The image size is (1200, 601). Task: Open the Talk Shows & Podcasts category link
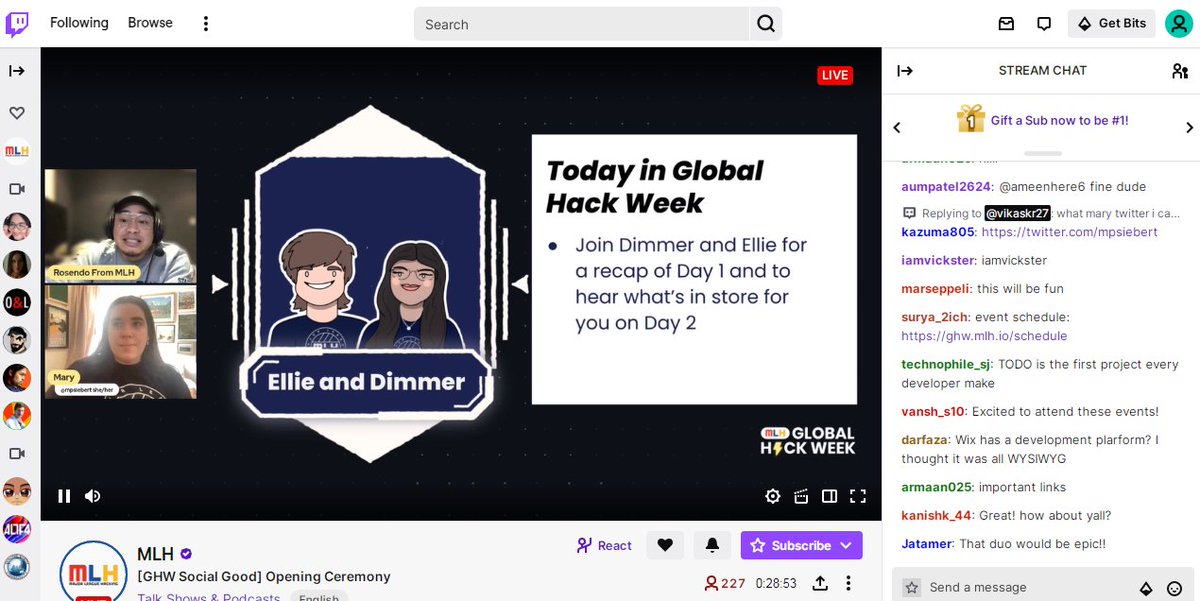[x=209, y=596]
